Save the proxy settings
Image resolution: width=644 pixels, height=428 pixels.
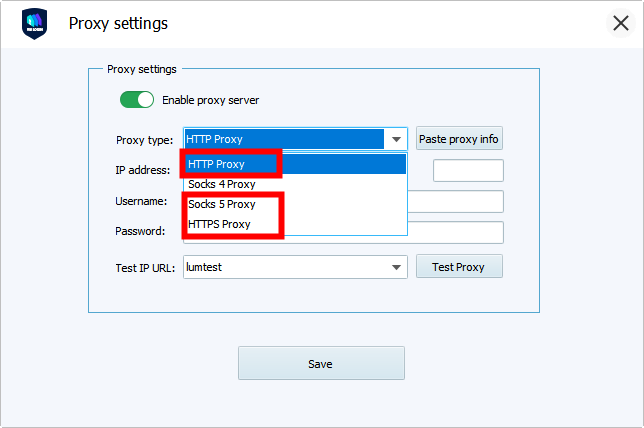click(321, 364)
